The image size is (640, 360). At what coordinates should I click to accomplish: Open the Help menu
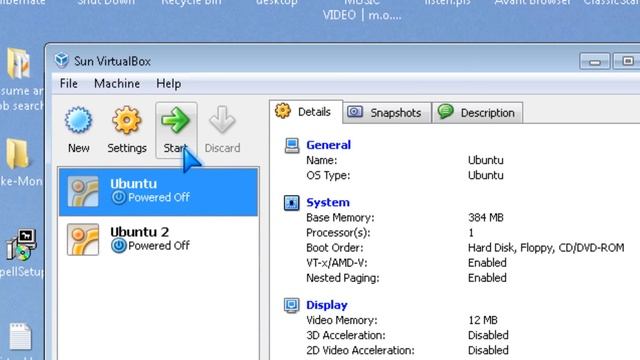click(x=169, y=83)
